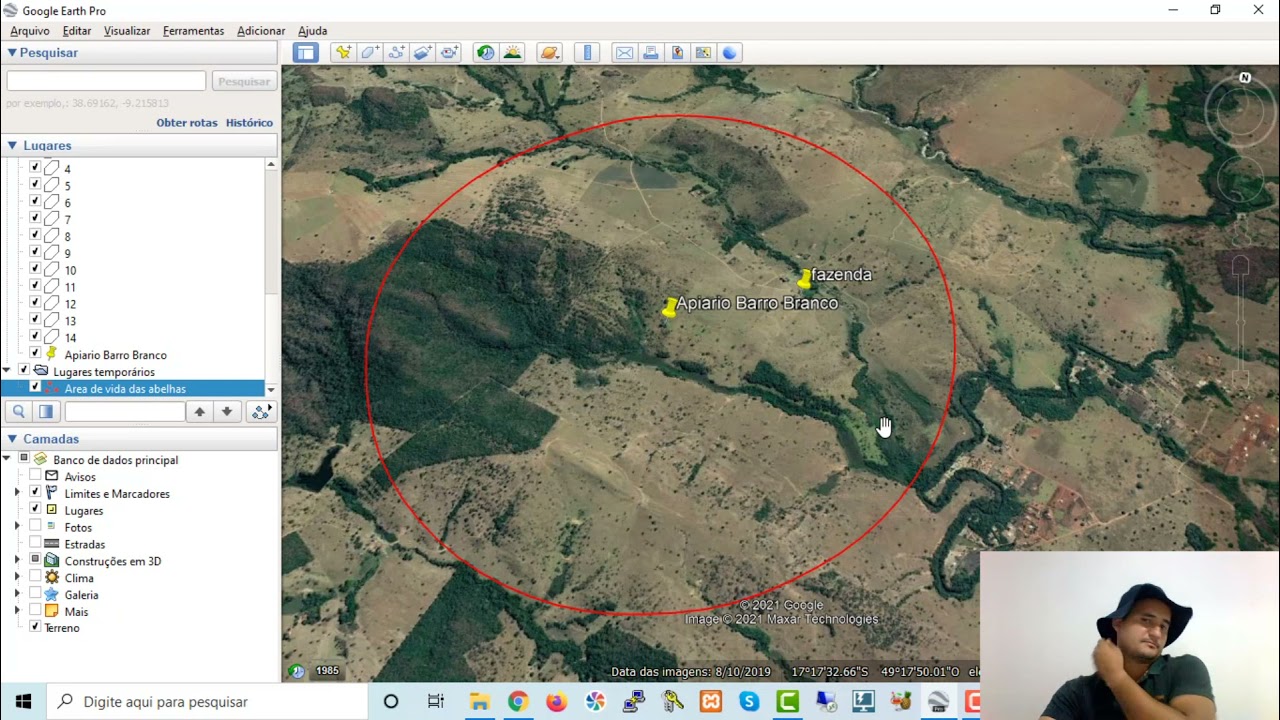The width and height of the screenshot is (1280, 720).
Task: Enable the 'Estradas' layer checkbox
Action: (35, 543)
